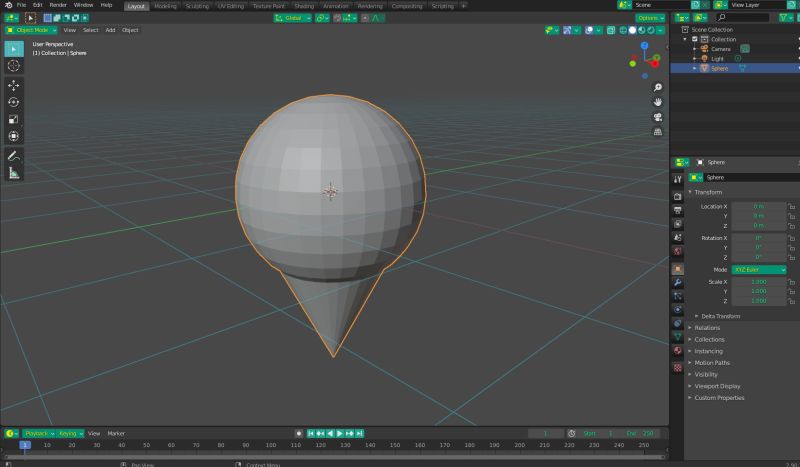Toggle viewport overlays button
Screen dimensions: 800x467
[589, 31]
